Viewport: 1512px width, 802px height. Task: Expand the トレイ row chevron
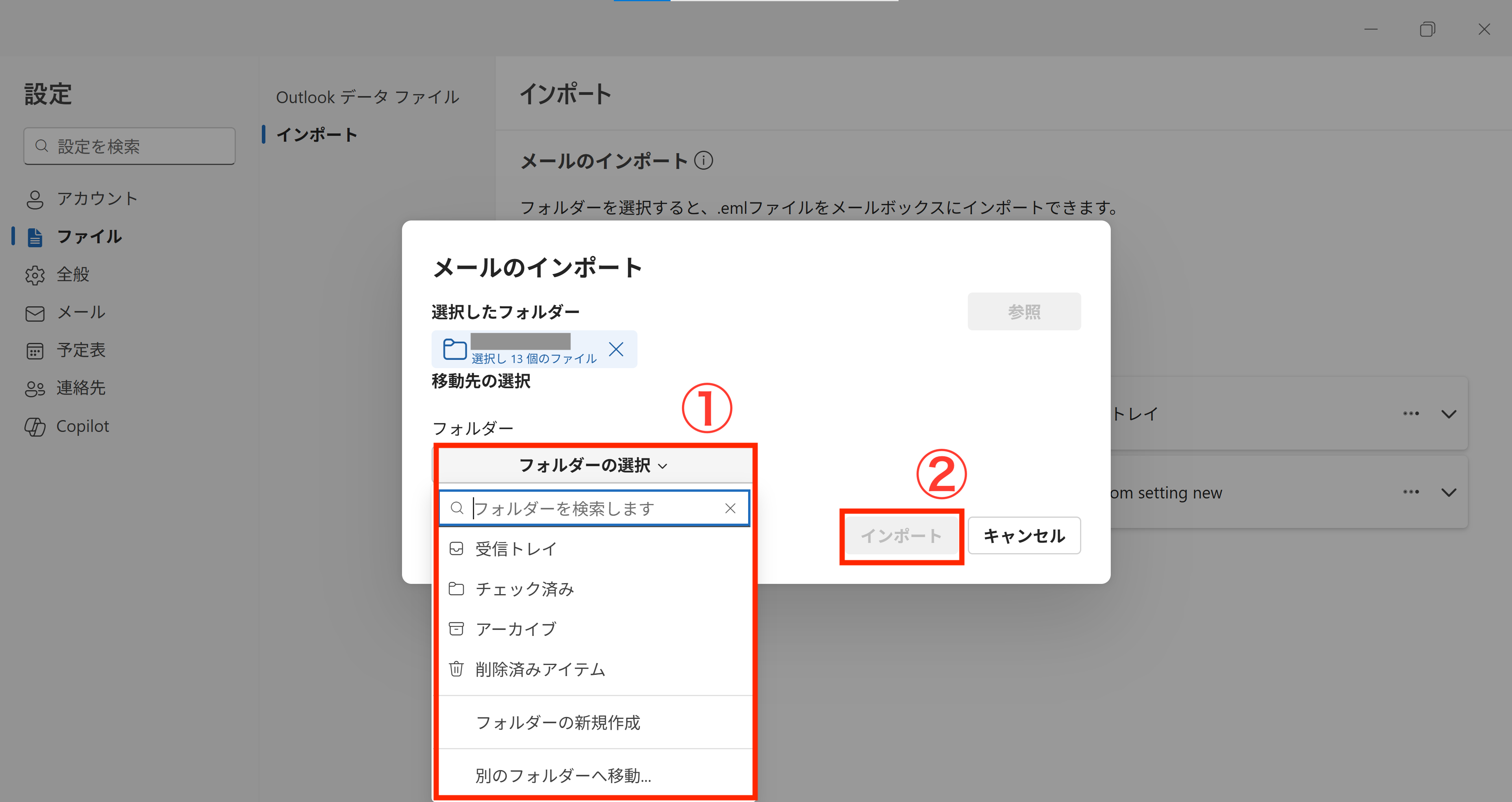1449,414
